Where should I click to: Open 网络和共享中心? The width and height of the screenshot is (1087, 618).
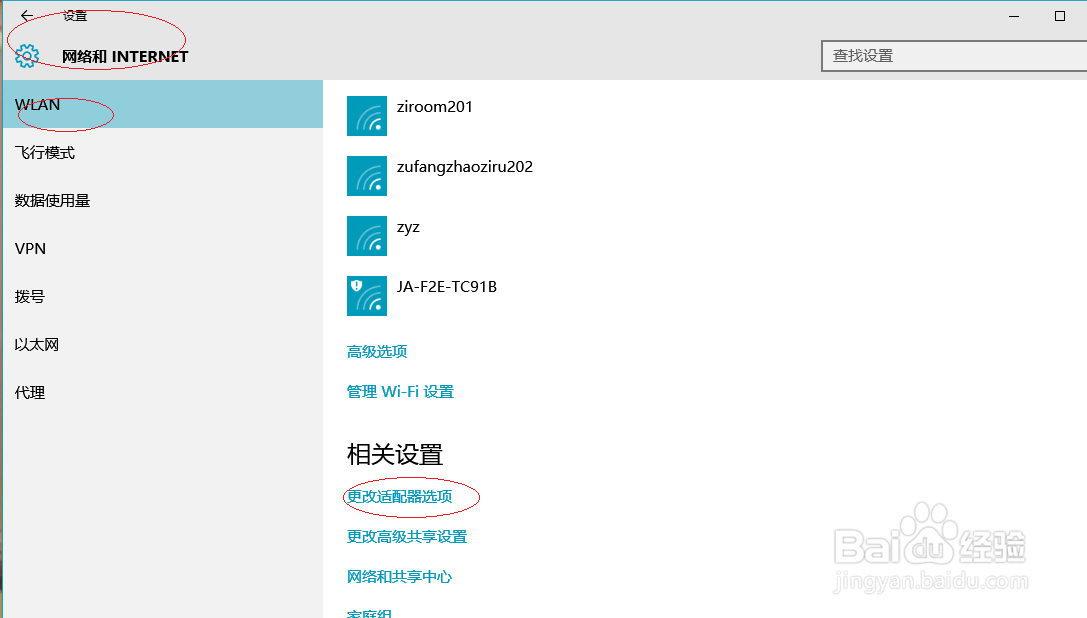point(399,576)
